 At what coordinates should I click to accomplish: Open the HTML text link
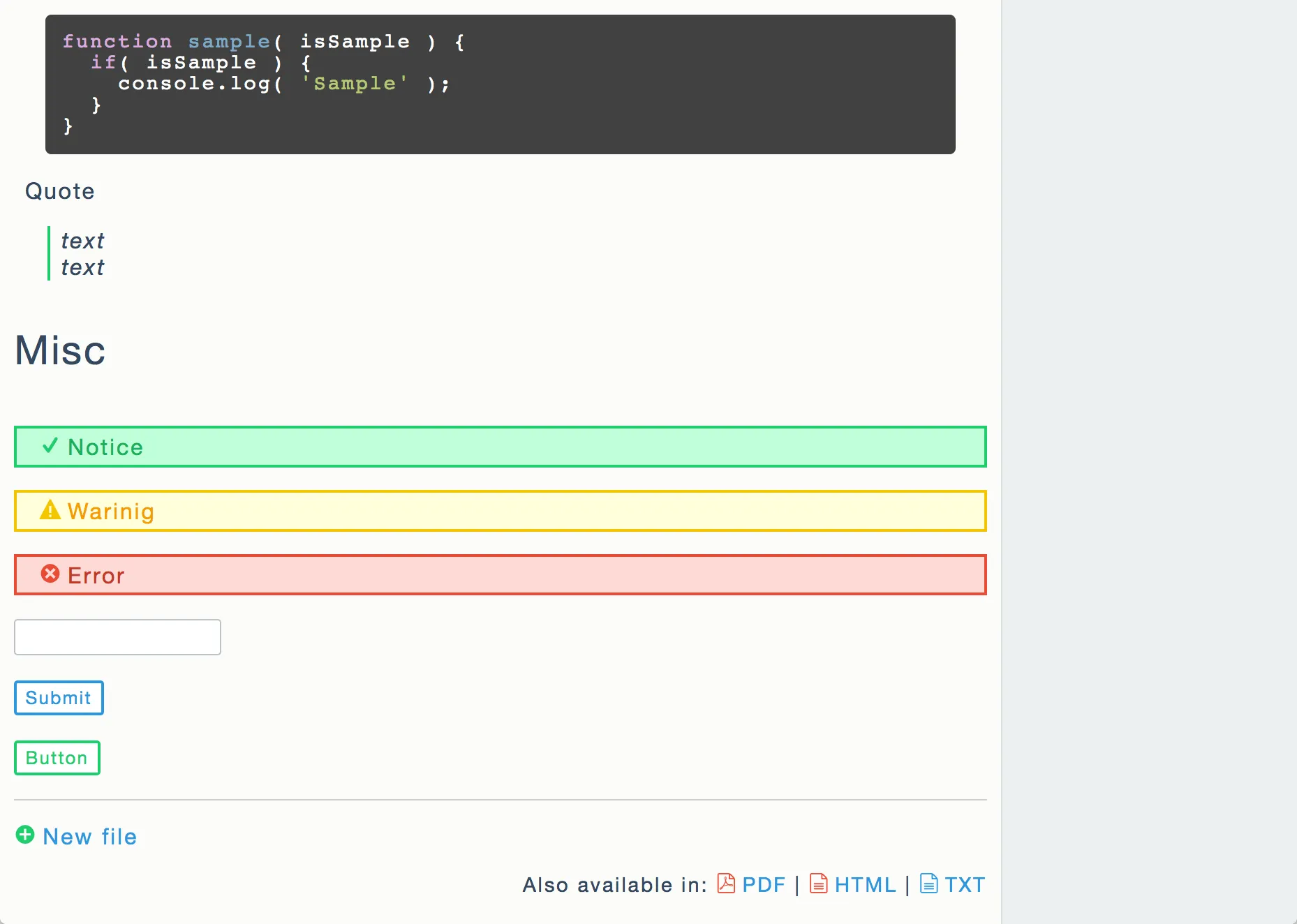[x=865, y=885]
